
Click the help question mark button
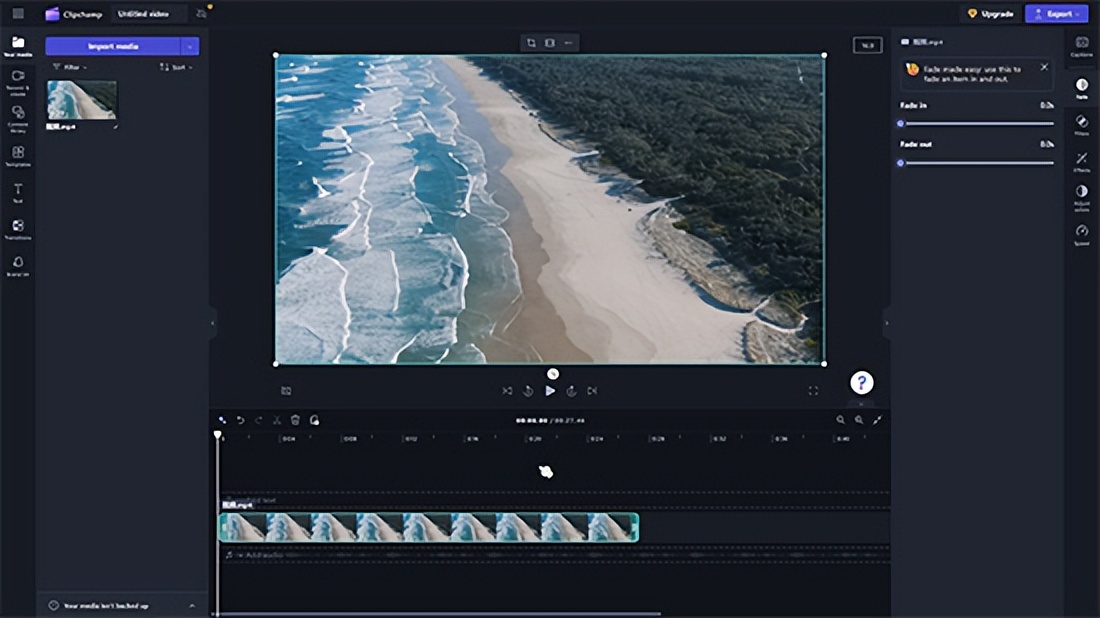[861, 382]
